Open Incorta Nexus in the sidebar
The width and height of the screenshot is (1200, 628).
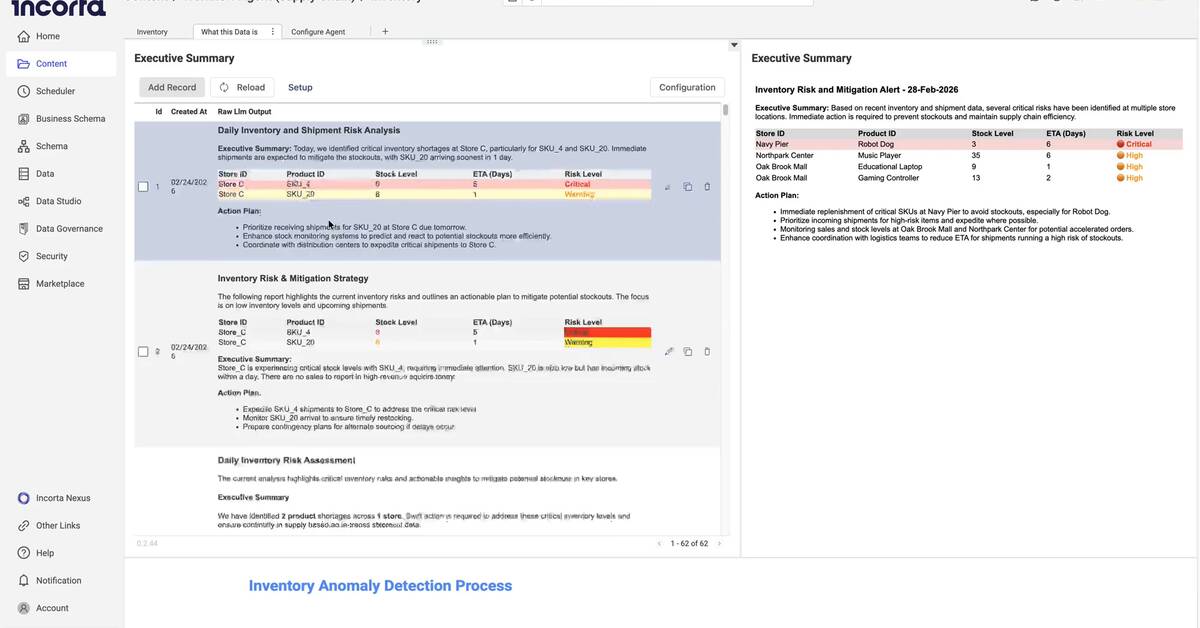54,498
